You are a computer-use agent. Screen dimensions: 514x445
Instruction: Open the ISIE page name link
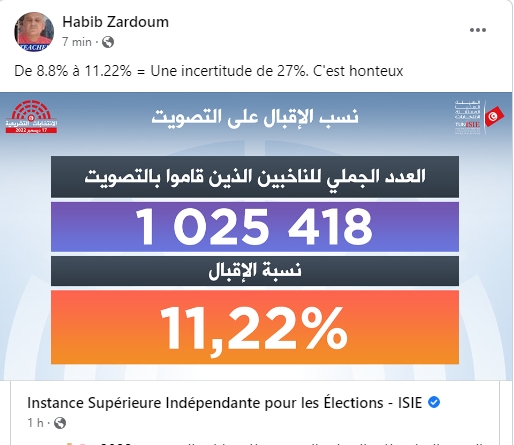(x=224, y=403)
